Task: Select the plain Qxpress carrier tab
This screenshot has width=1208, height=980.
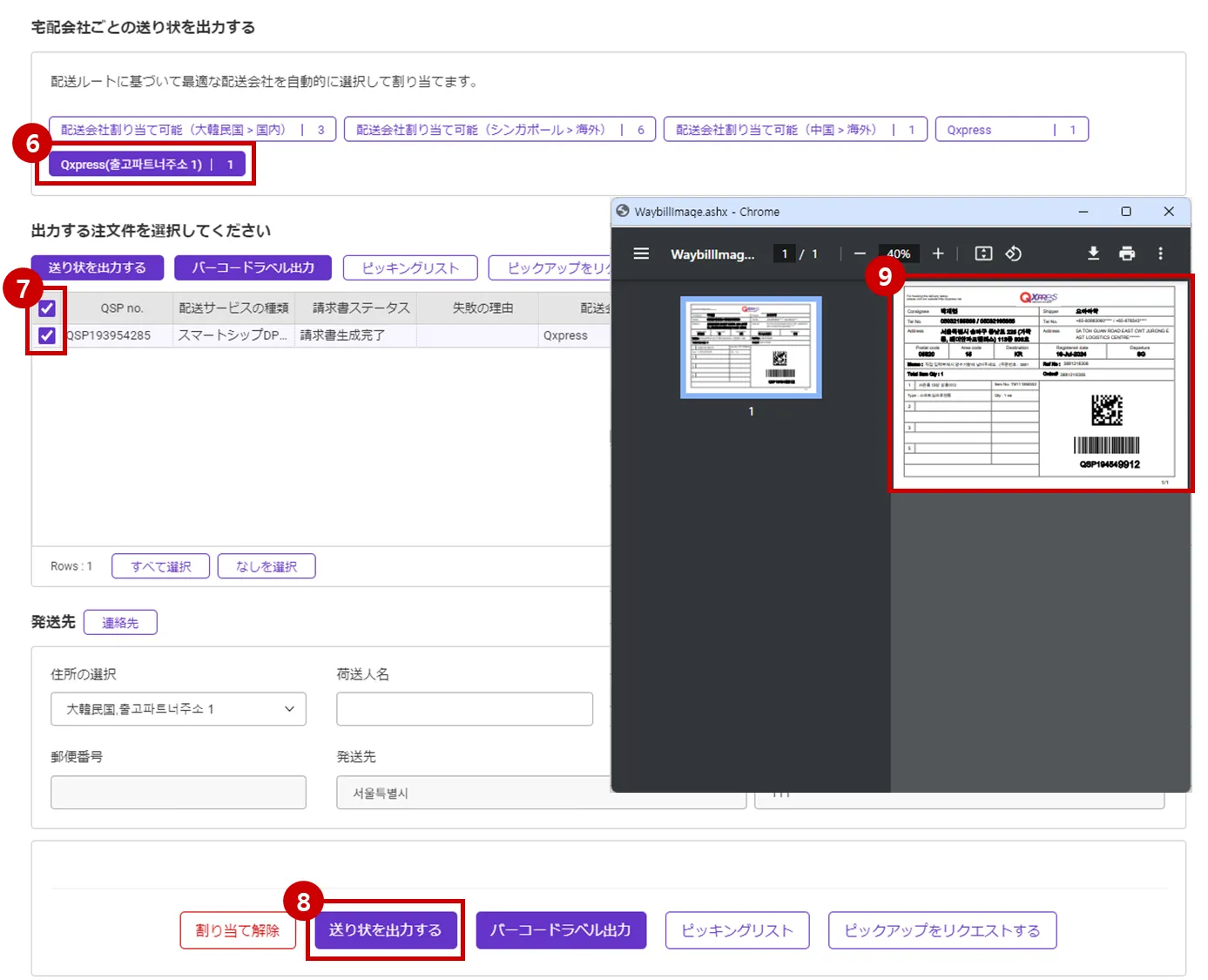Action: (1012, 130)
